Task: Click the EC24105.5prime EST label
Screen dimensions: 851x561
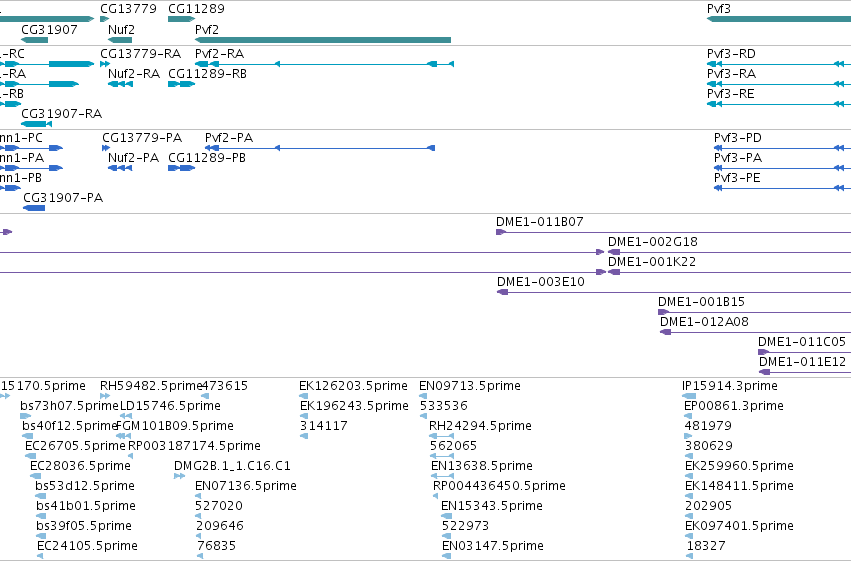Action: coord(87,547)
